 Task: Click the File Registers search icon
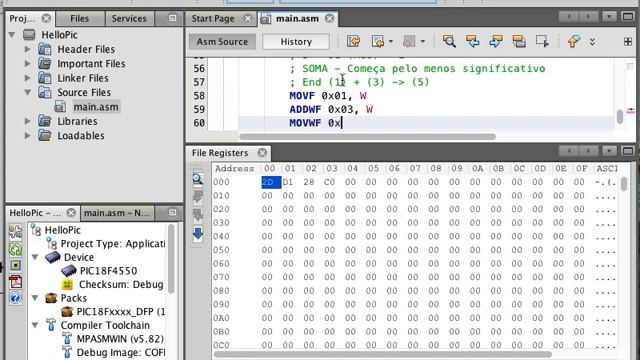tap(198, 179)
